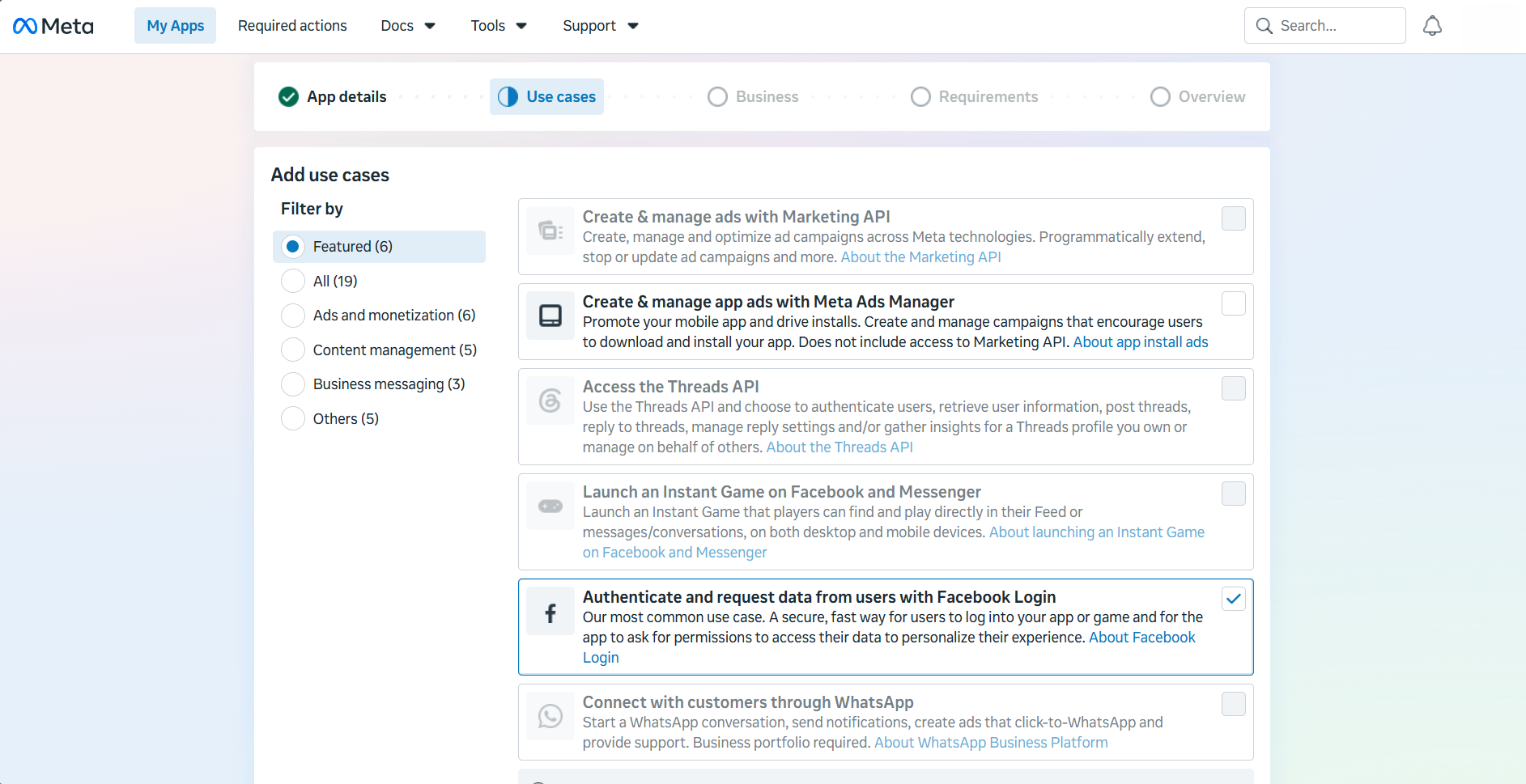The width and height of the screenshot is (1526, 784).
Task: Check the WhatsApp use case box
Action: (1234, 704)
